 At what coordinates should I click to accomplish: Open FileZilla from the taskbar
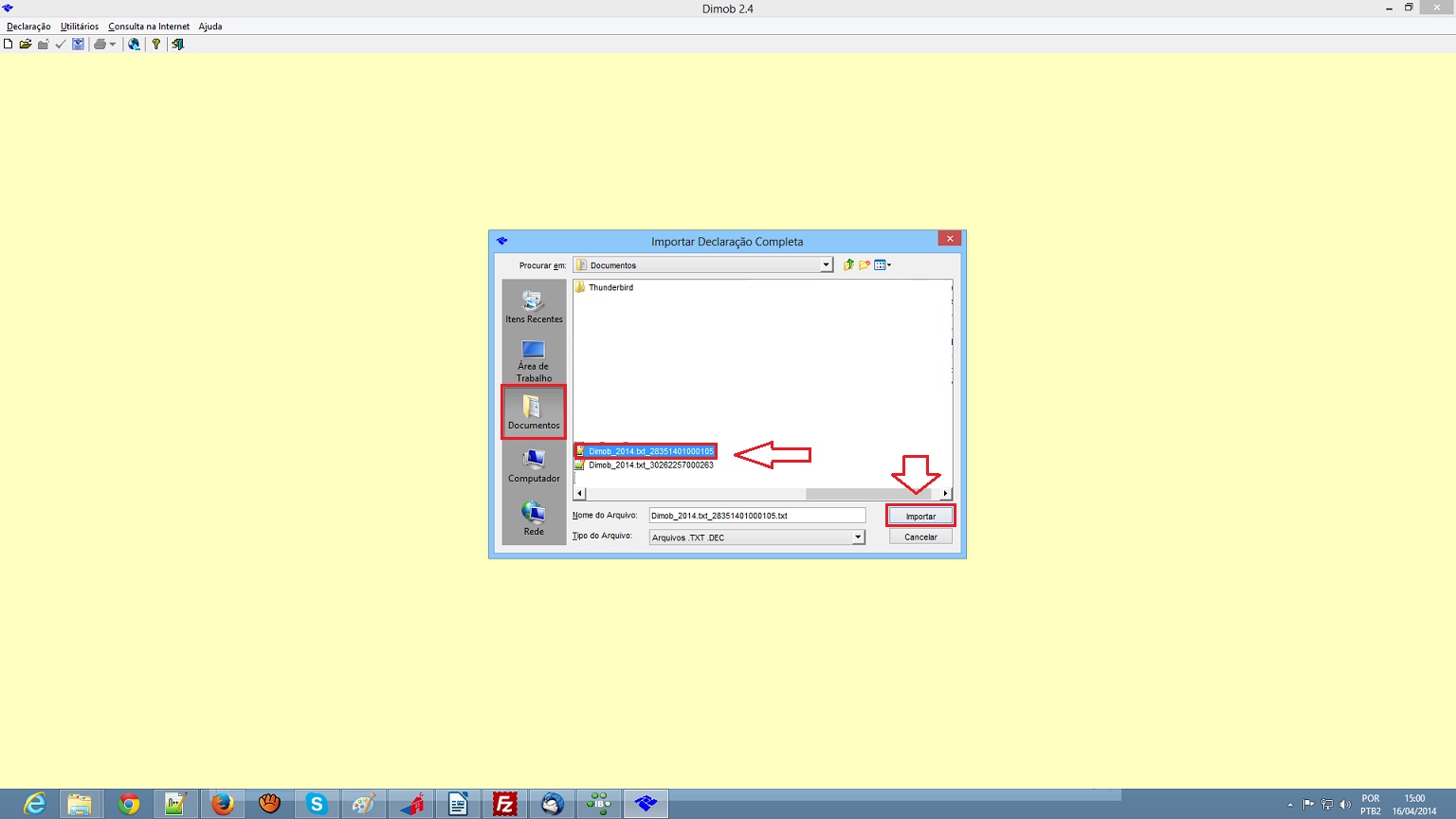[505, 804]
